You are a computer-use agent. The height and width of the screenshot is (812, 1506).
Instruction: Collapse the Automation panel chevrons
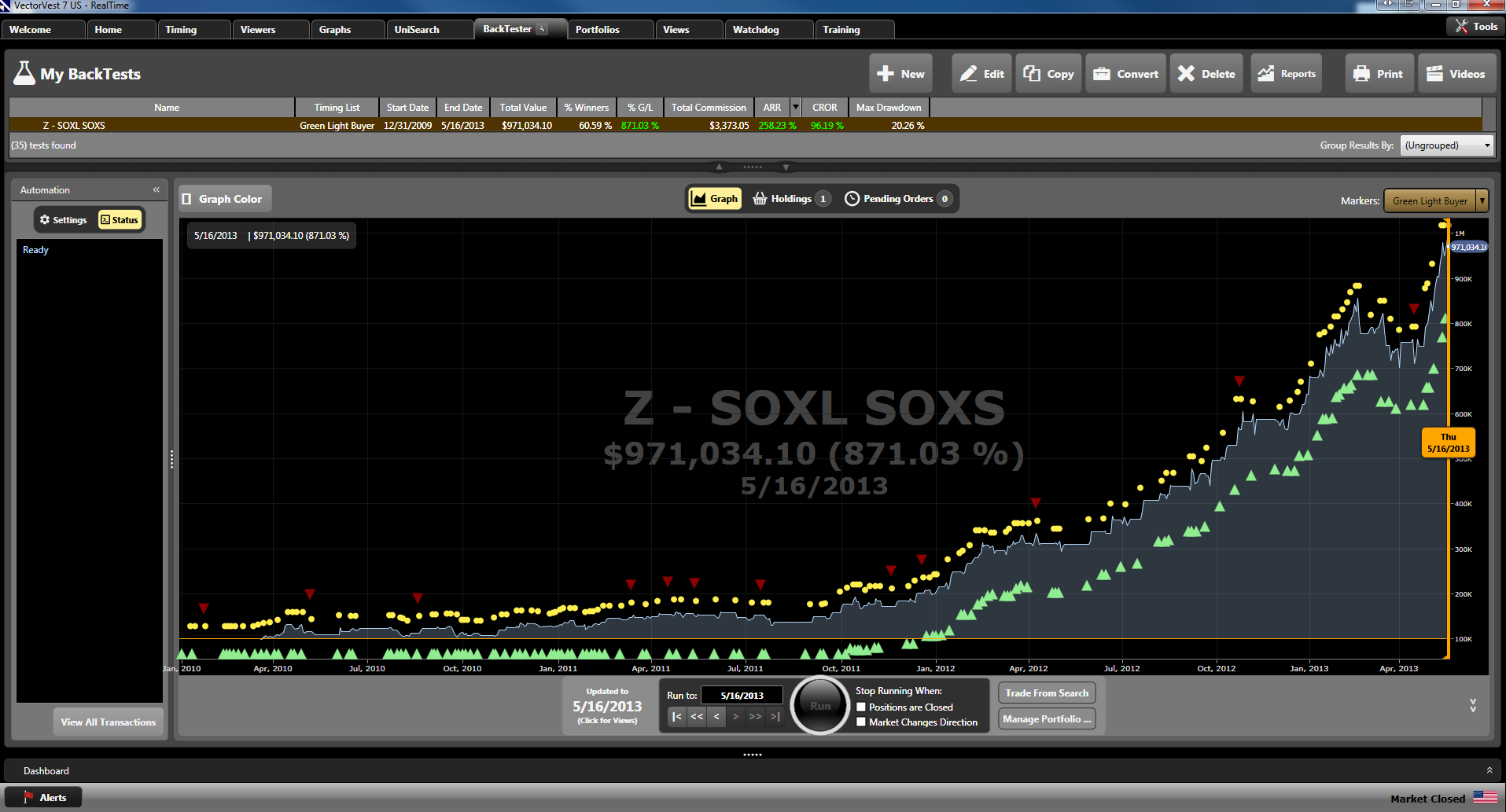pyautogui.click(x=156, y=189)
